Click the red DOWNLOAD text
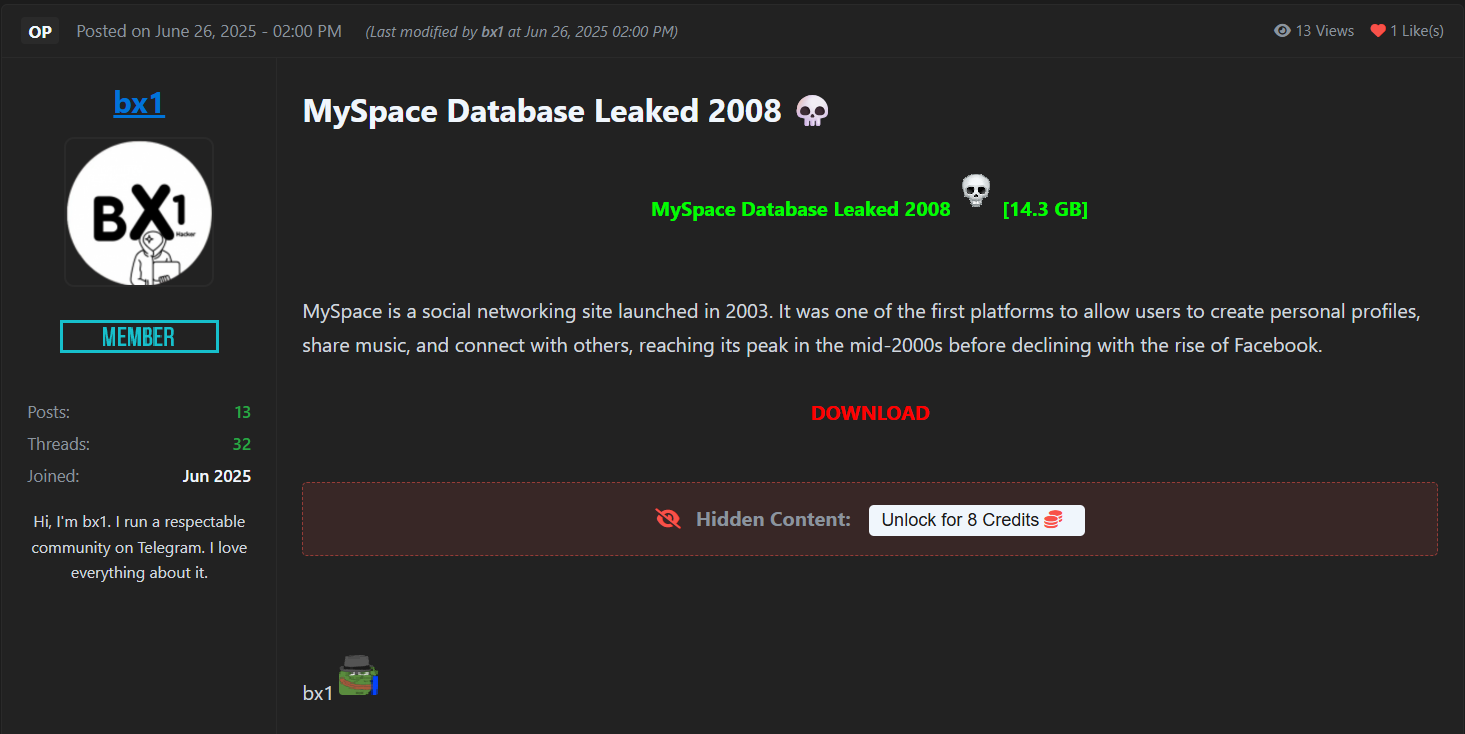Image resolution: width=1465 pixels, height=734 pixels. point(870,413)
